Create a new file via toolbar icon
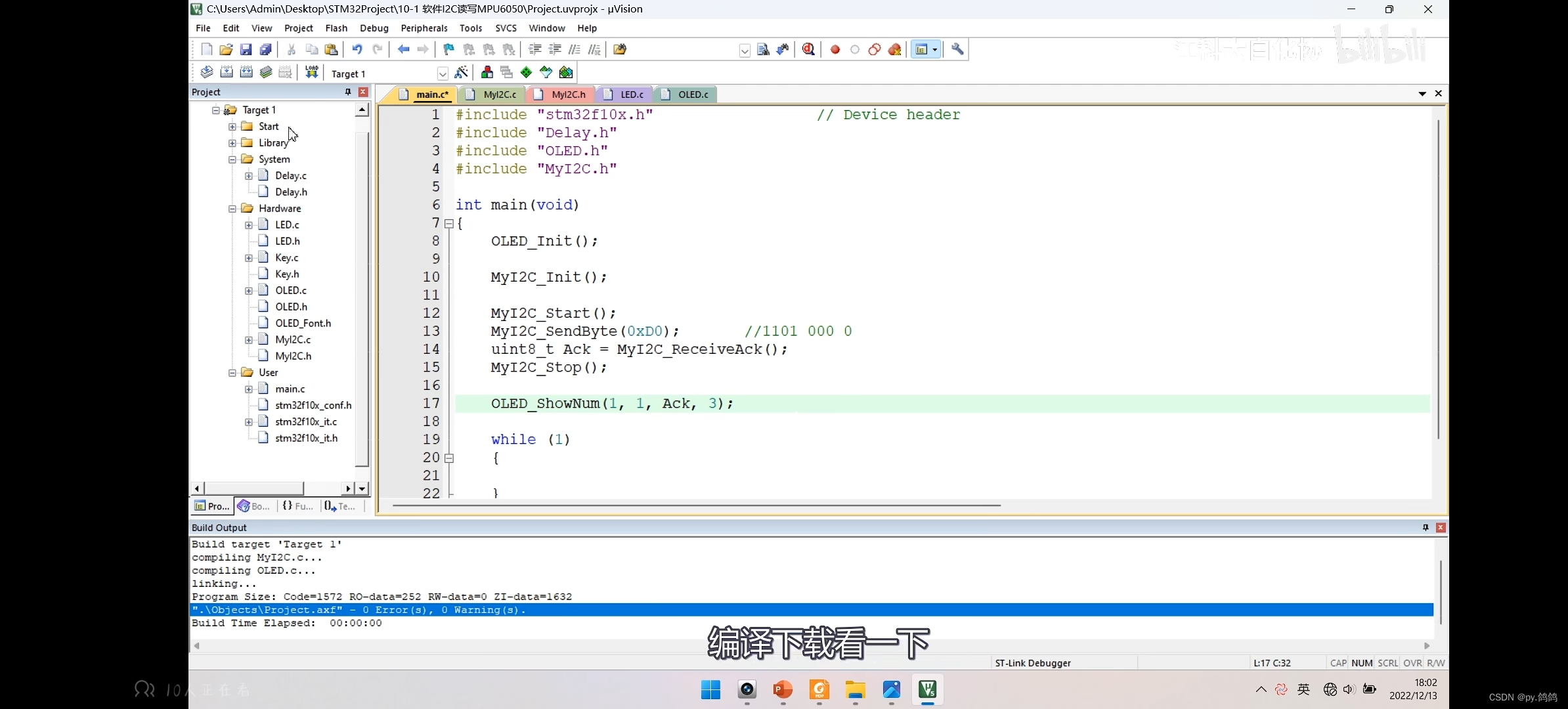Viewport: 1568px width, 709px height. pos(206,49)
